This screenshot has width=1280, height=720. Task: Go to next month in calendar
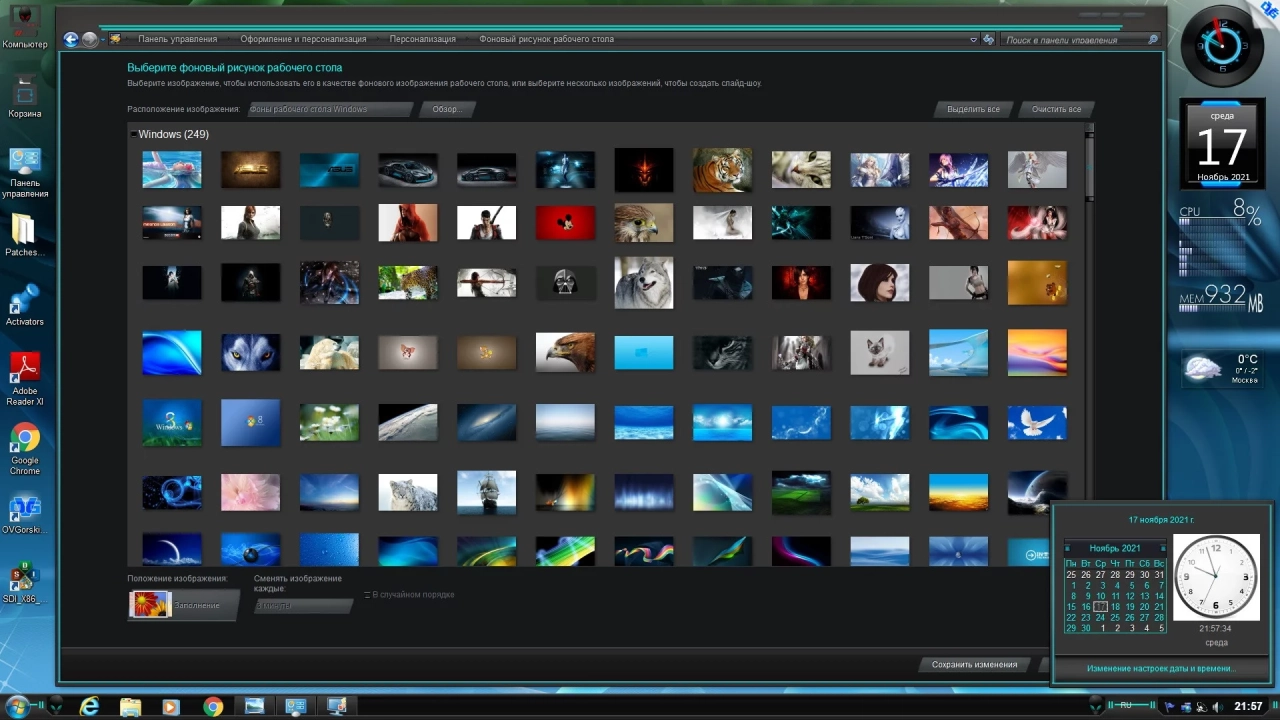coord(1162,548)
